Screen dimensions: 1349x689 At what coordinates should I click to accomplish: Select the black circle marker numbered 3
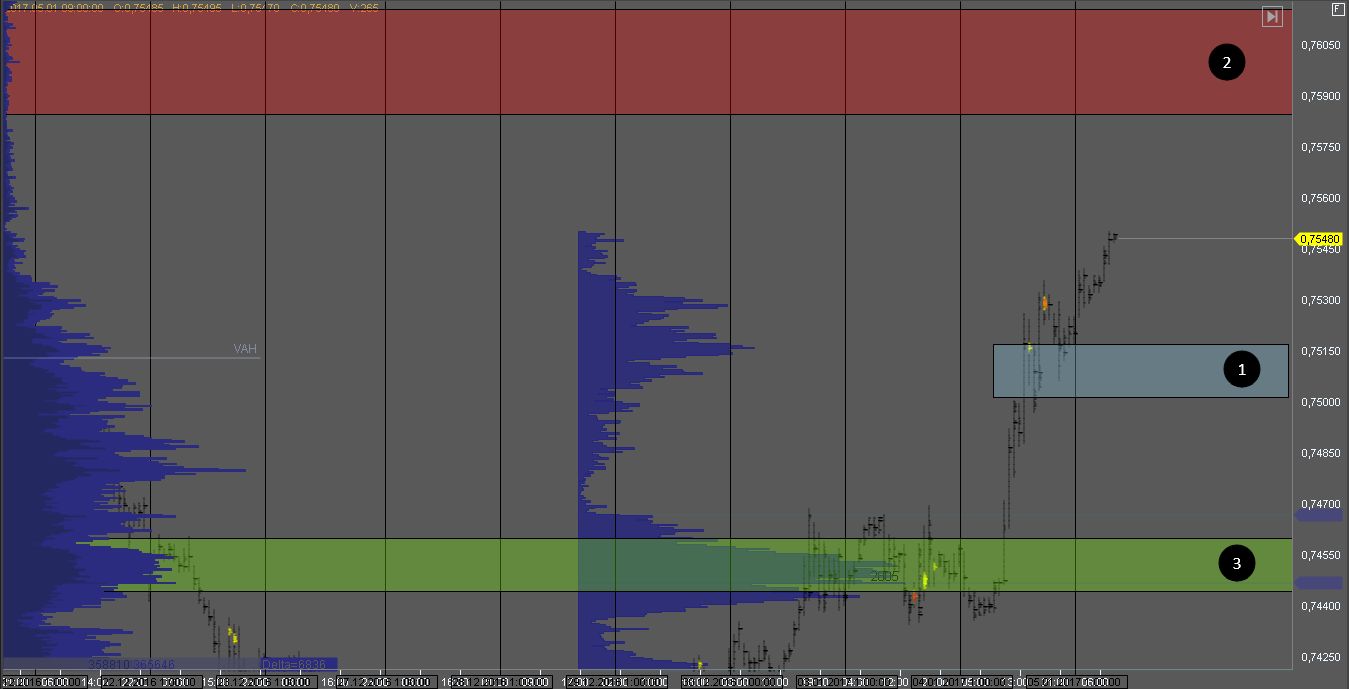pyautogui.click(x=1236, y=564)
